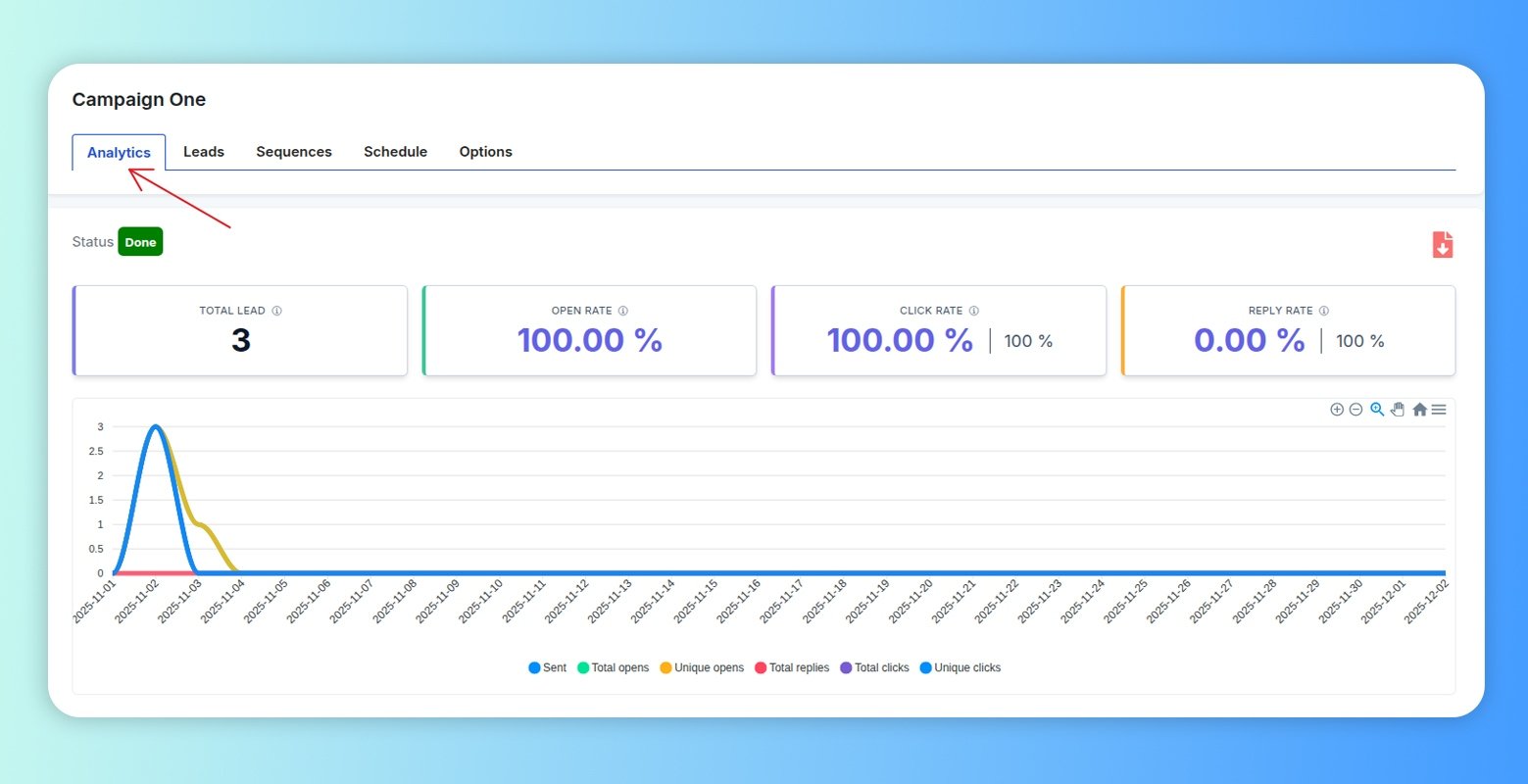Reset chart zoom with home icon
The height and width of the screenshot is (784, 1528).
tap(1419, 410)
